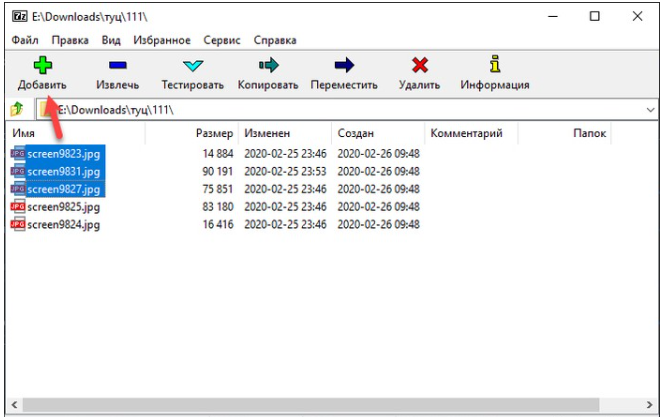
Task: Expand the address bar path dropdown
Action: 650,109
